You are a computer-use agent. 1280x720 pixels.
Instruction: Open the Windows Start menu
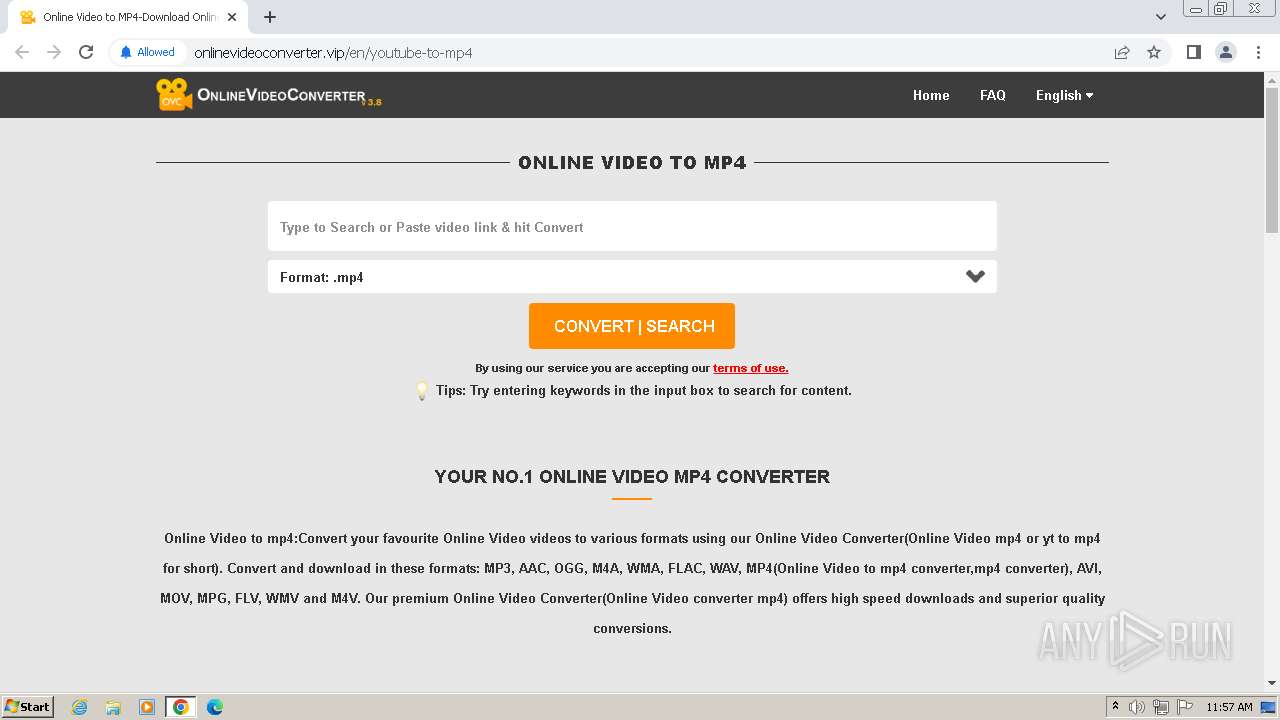point(28,706)
